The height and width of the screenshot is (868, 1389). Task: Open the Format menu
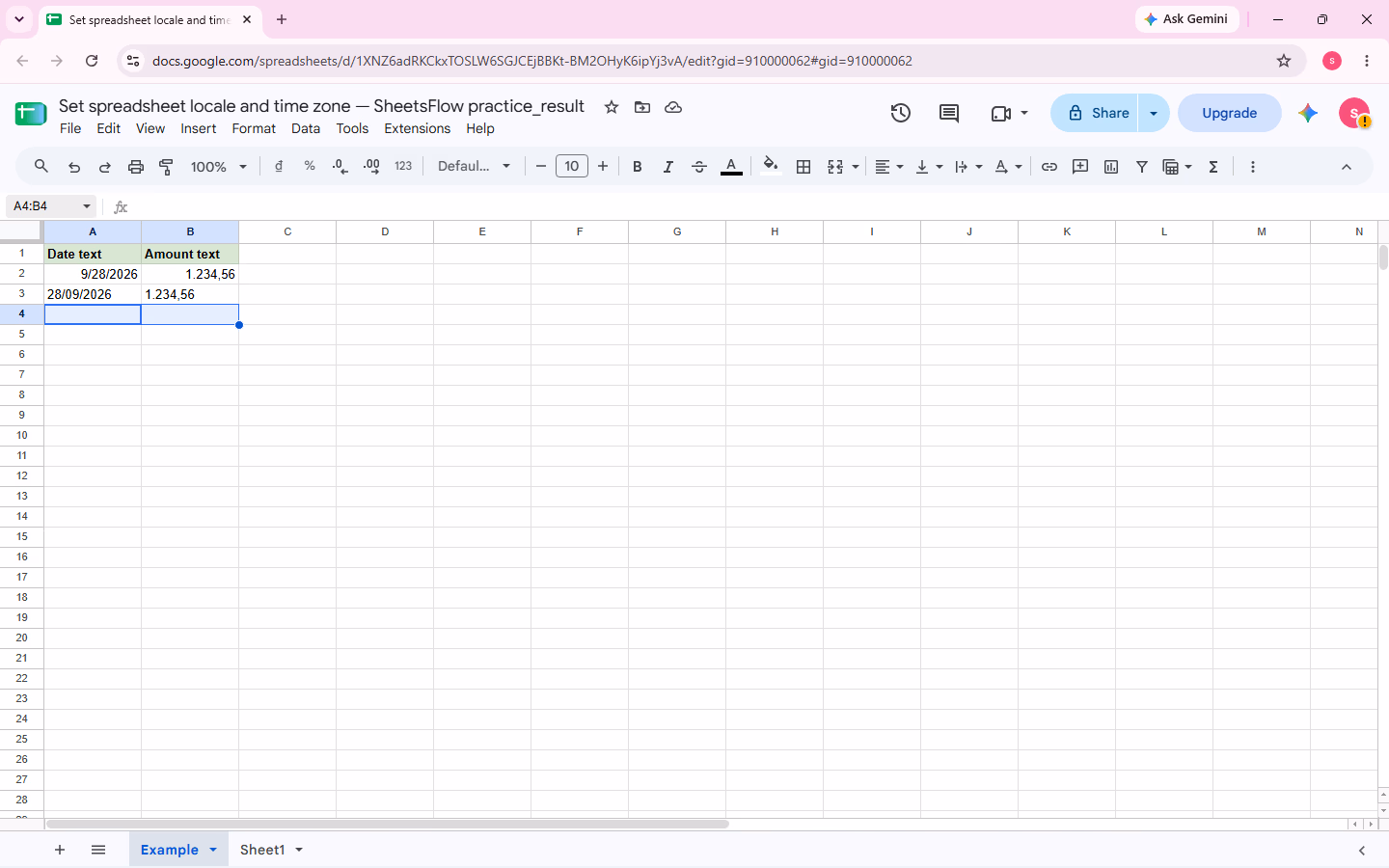pyautogui.click(x=254, y=128)
